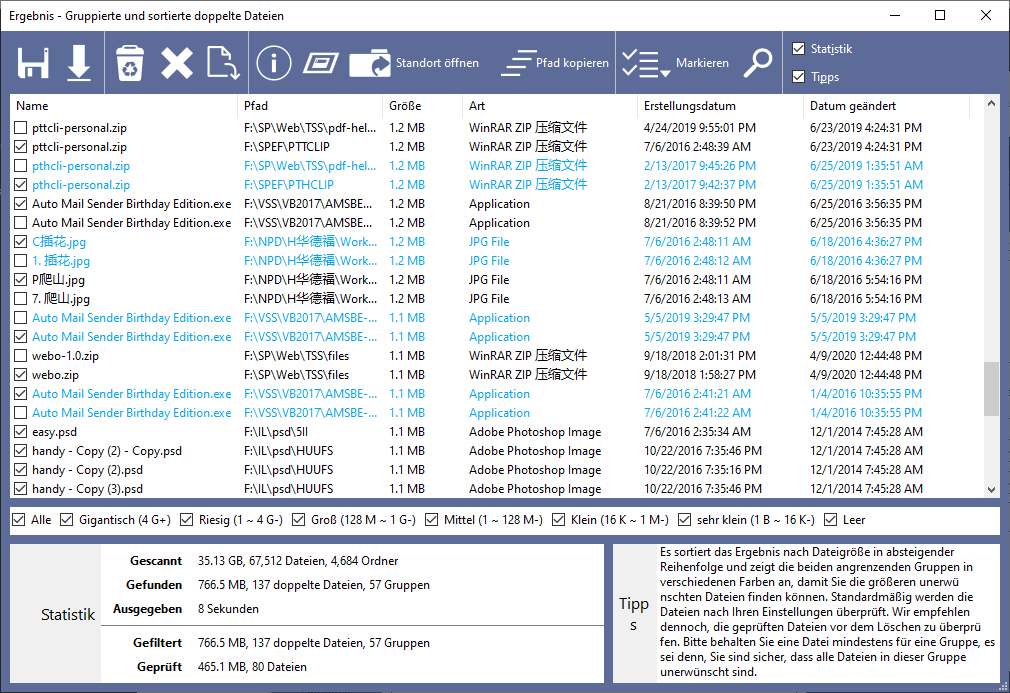Image resolution: width=1010 pixels, height=693 pixels.
Task: Click the creation date 4/24/2019 9:55:01 PM
Action: pyautogui.click(x=700, y=128)
